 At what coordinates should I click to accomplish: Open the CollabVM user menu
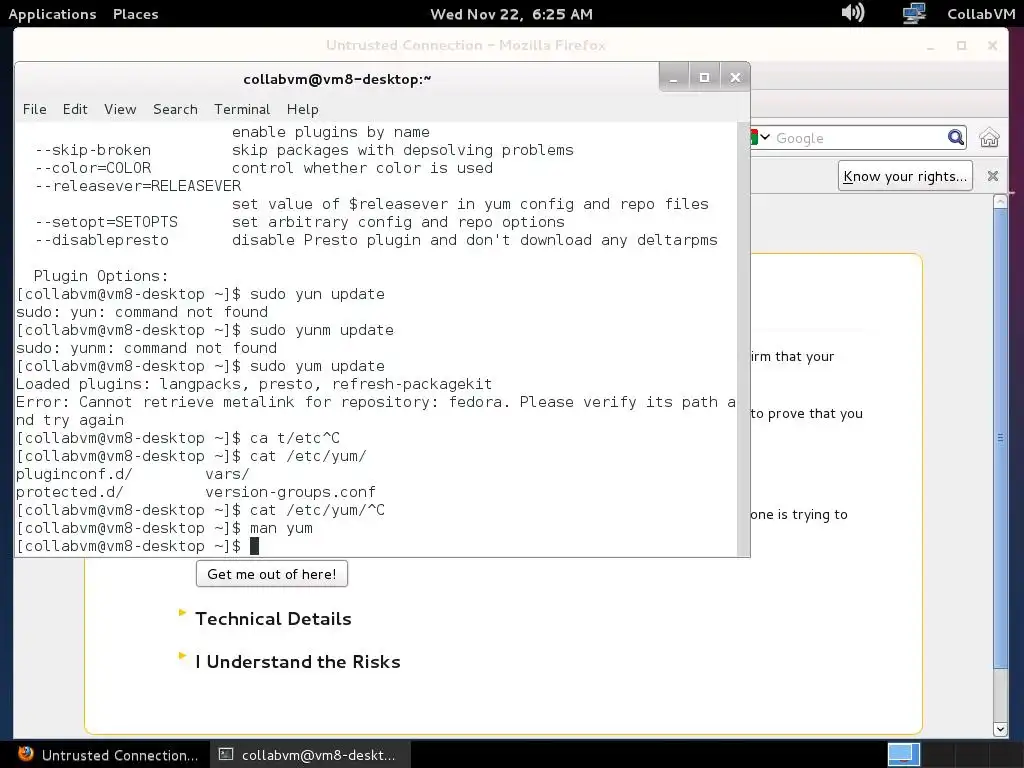pyautogui.click(x=981, y=14)
